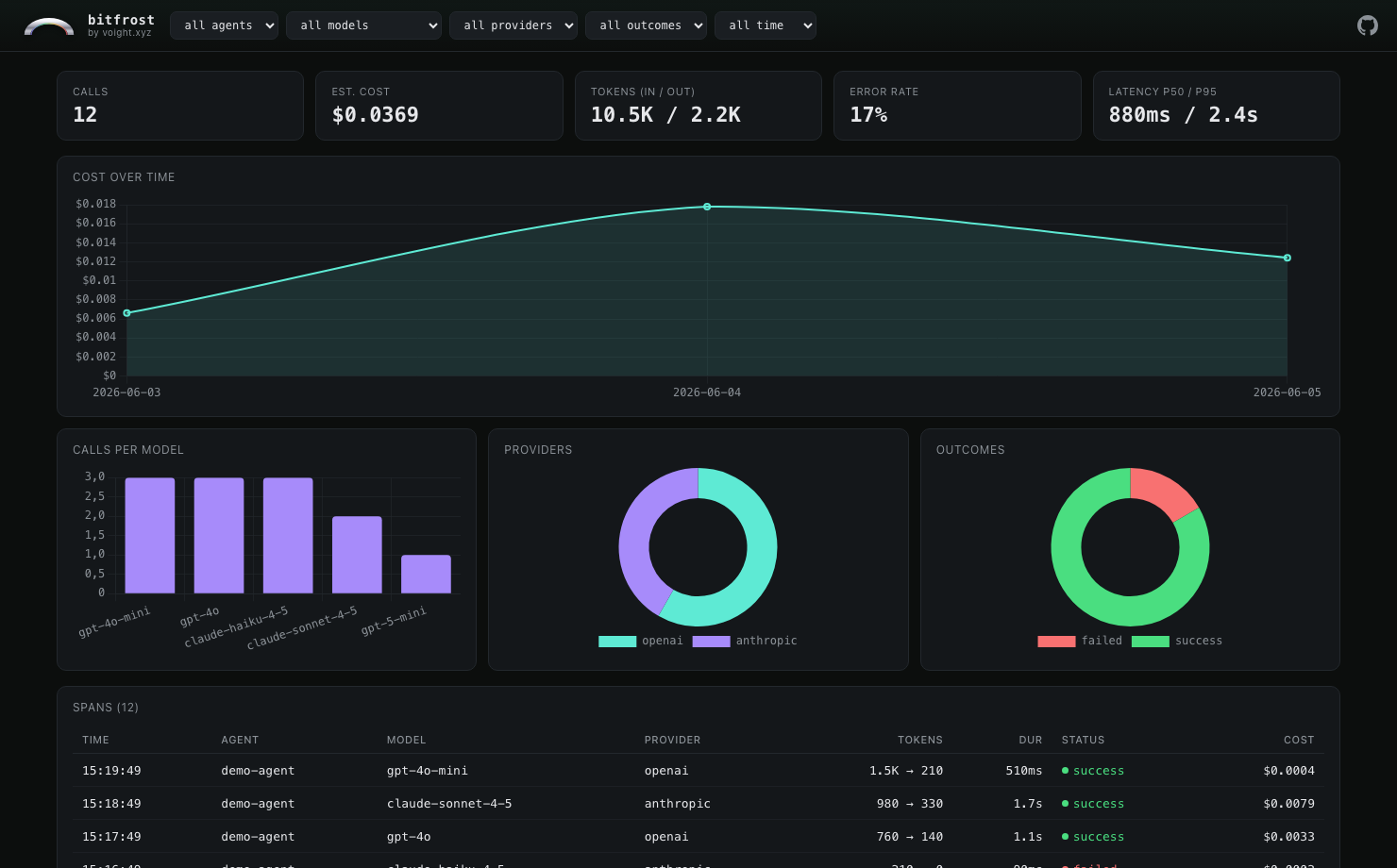This screenshot has width=1397, height=868.
Task: Click the EST. COST value $0.0369
Action: click(375, 115)
